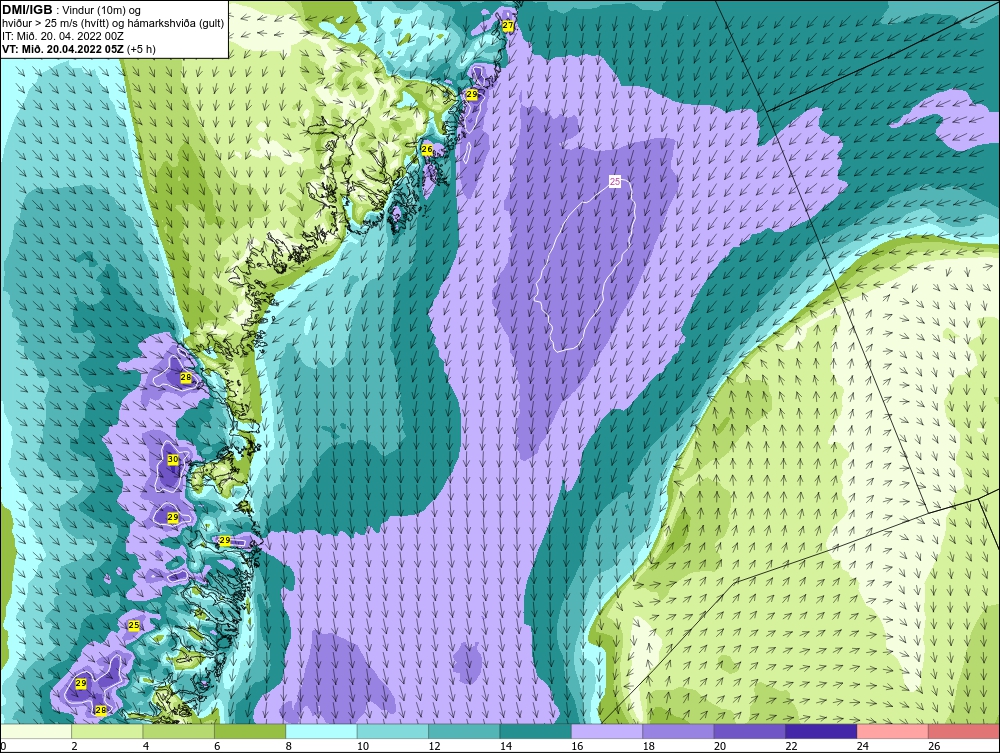1000x753 pixels.
Task: Click the scale number 14
Action: pyautogui.click(x=506, y=746)
